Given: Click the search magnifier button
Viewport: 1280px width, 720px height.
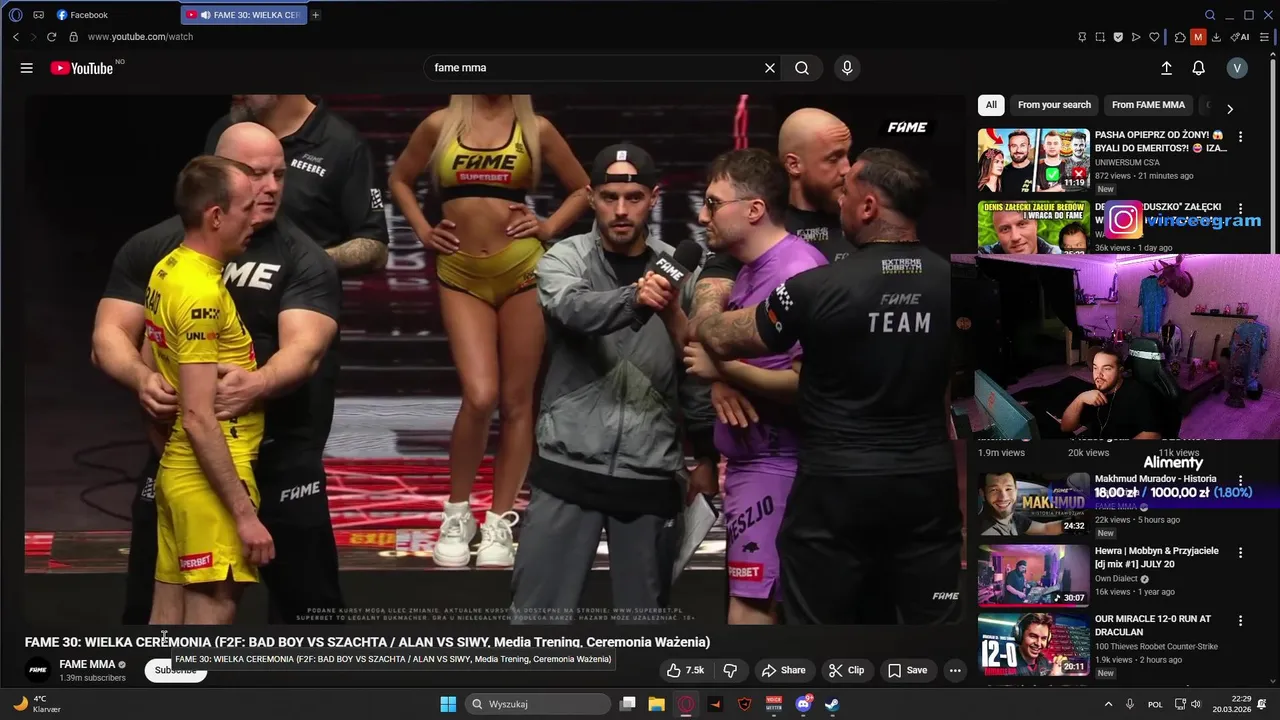Looking at the screenshot, I should click(x=802, y=68).
